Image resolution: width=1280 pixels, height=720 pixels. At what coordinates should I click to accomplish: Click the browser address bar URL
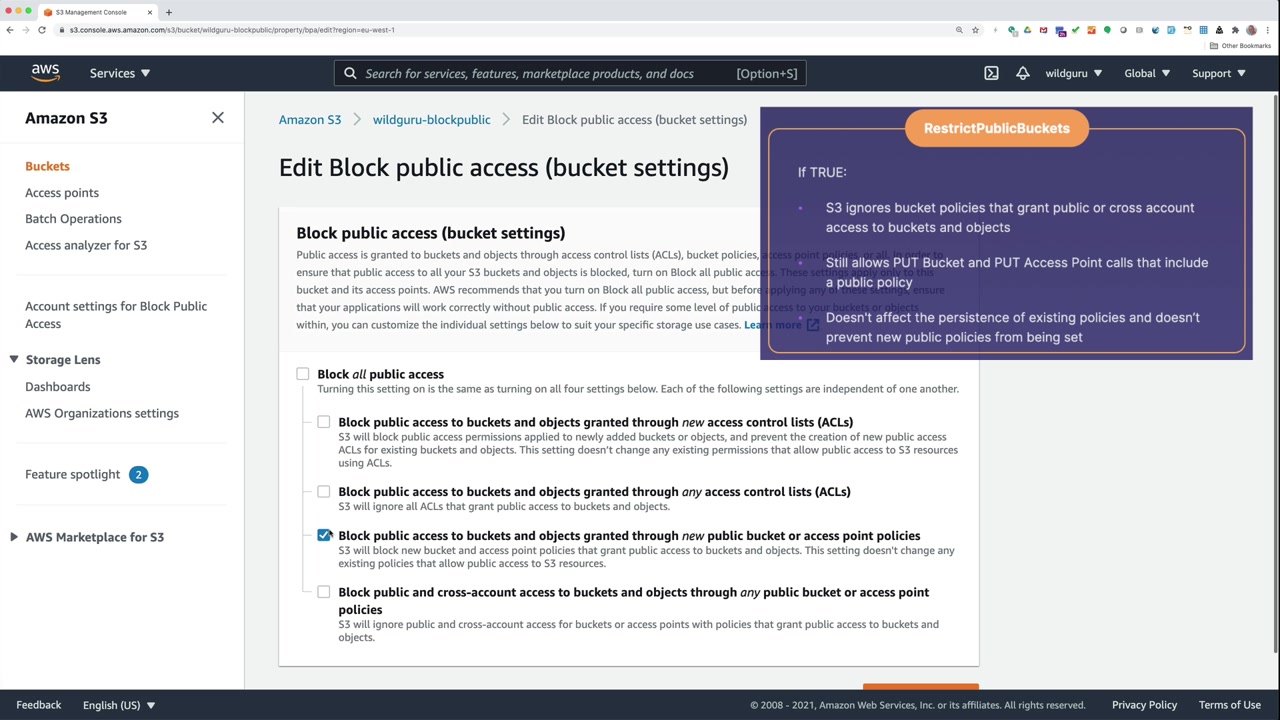tap(232, 30)
